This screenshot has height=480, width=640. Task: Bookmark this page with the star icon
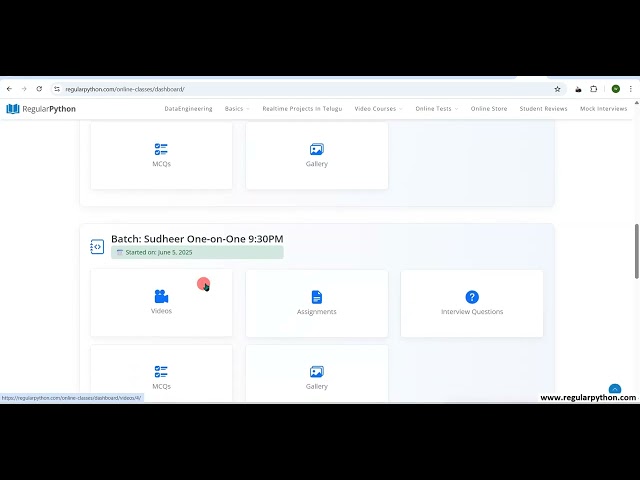click(x=557, y=89)
